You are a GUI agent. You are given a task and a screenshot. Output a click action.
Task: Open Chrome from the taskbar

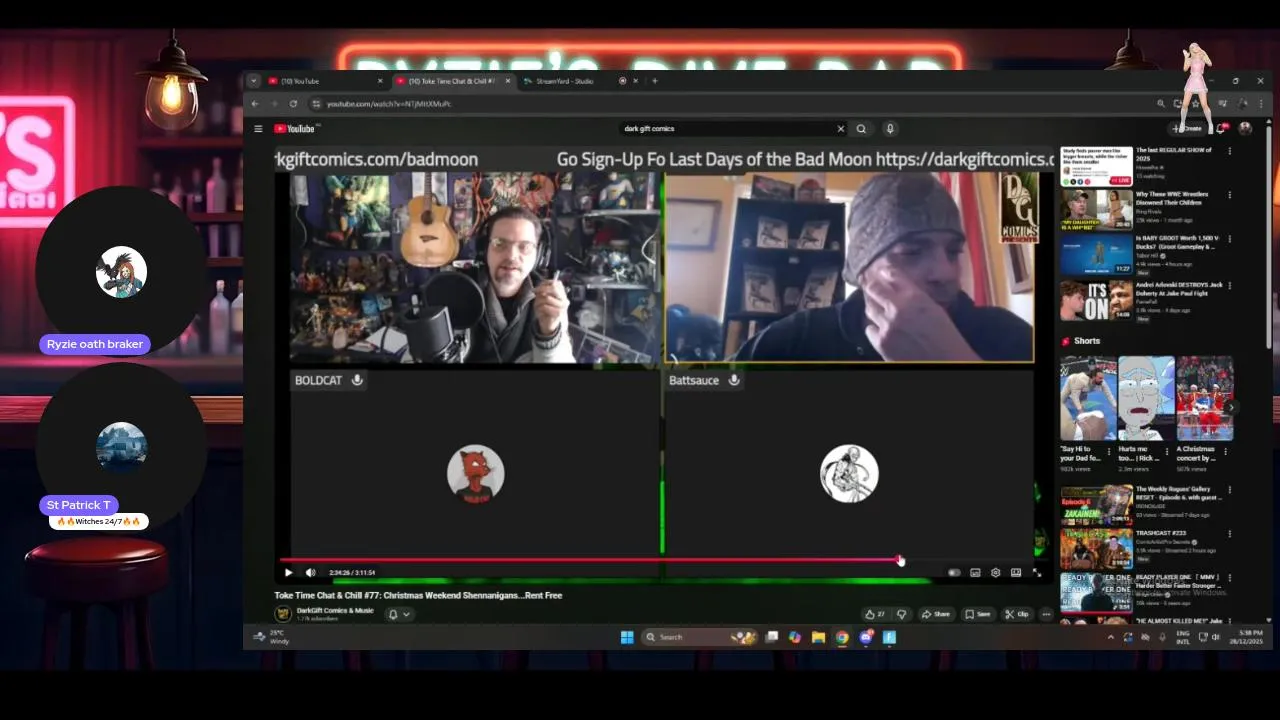(842, 637)
